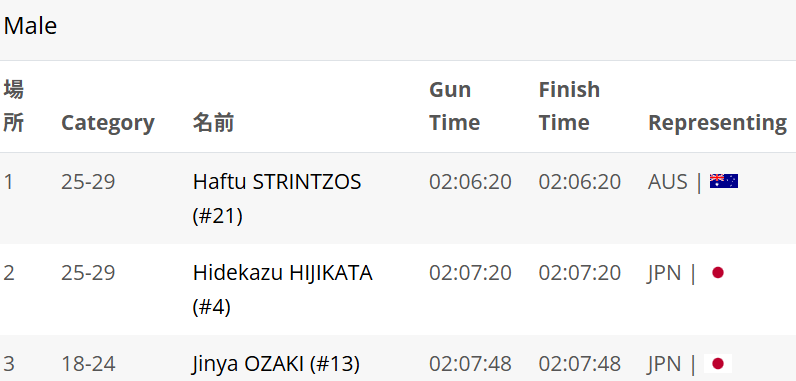Click the finish time 02:07:48
This screenshot has width=796, height=381.
[x=580, y=364]
